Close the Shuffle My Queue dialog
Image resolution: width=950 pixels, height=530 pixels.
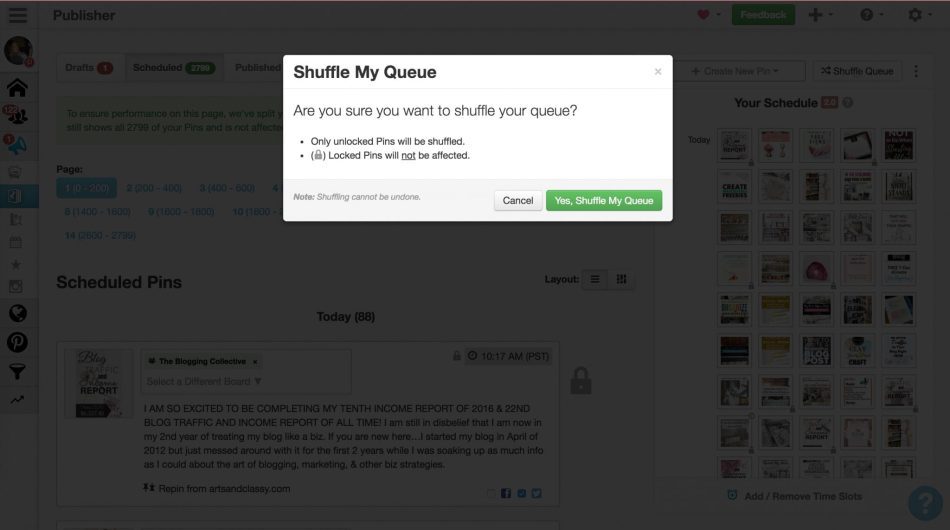[x=657, y=72]
